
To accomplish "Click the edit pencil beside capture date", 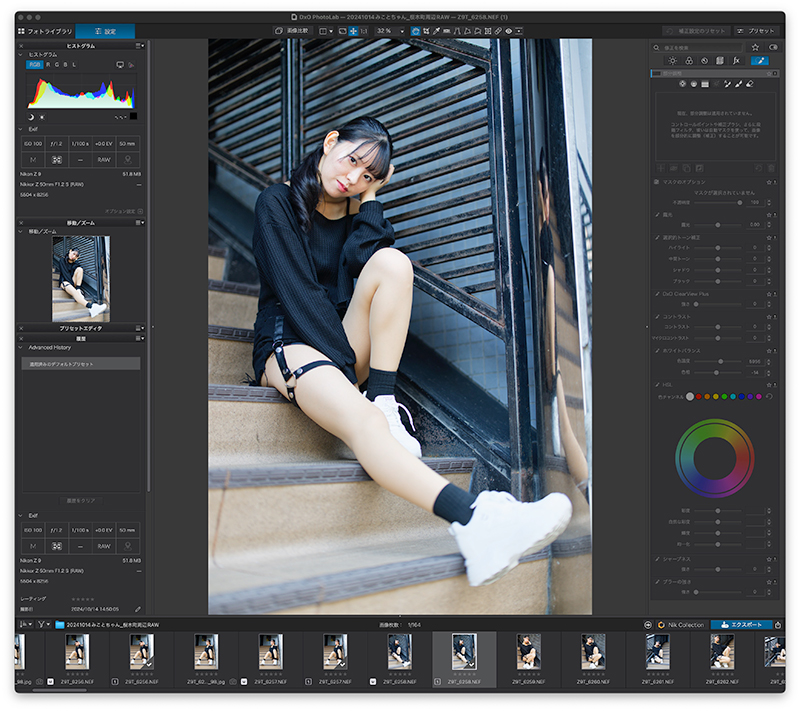I will [138, 610].
